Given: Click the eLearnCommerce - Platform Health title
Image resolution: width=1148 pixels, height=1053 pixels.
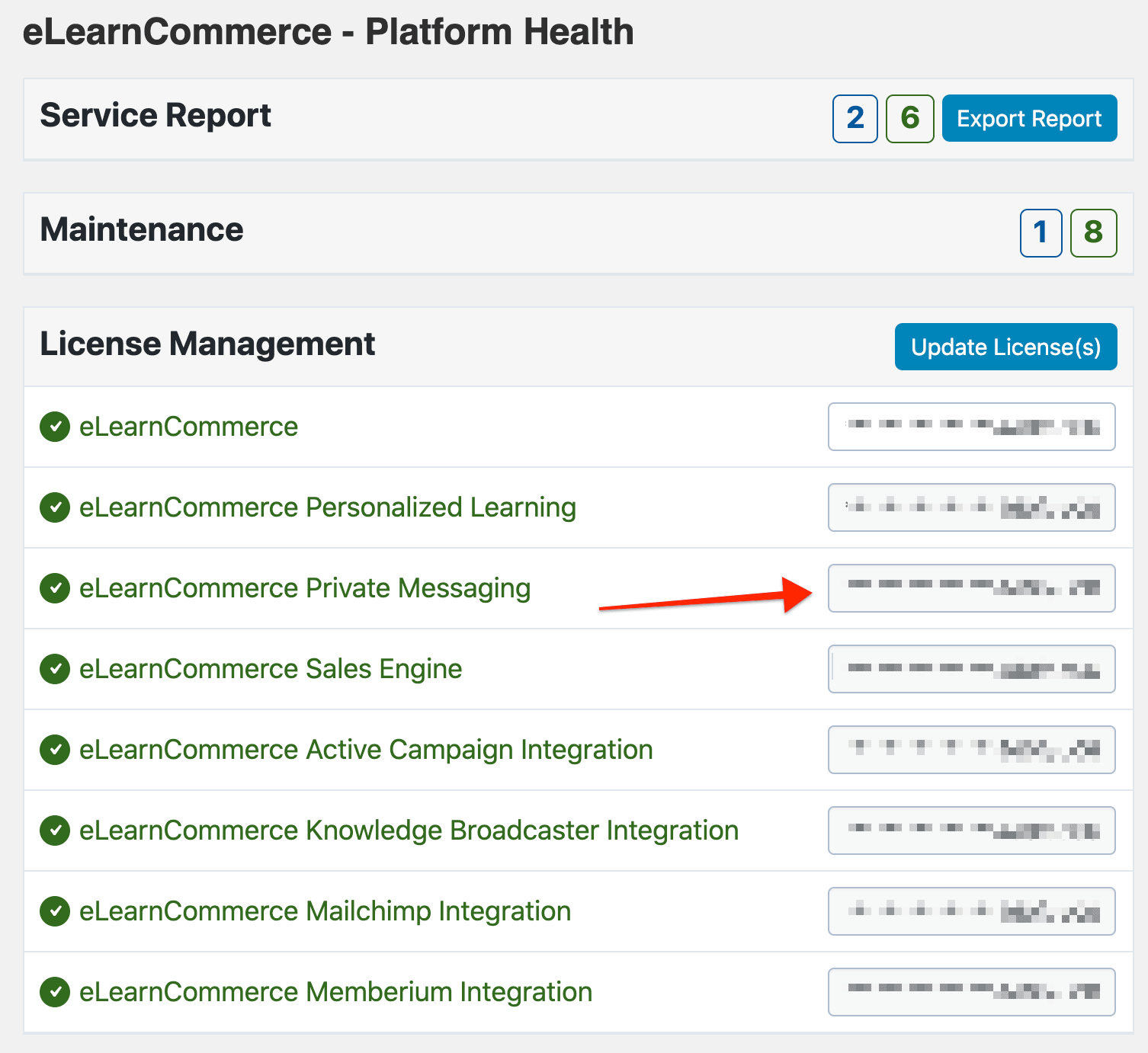Looking at the screenshot, I should coord(328,32).
